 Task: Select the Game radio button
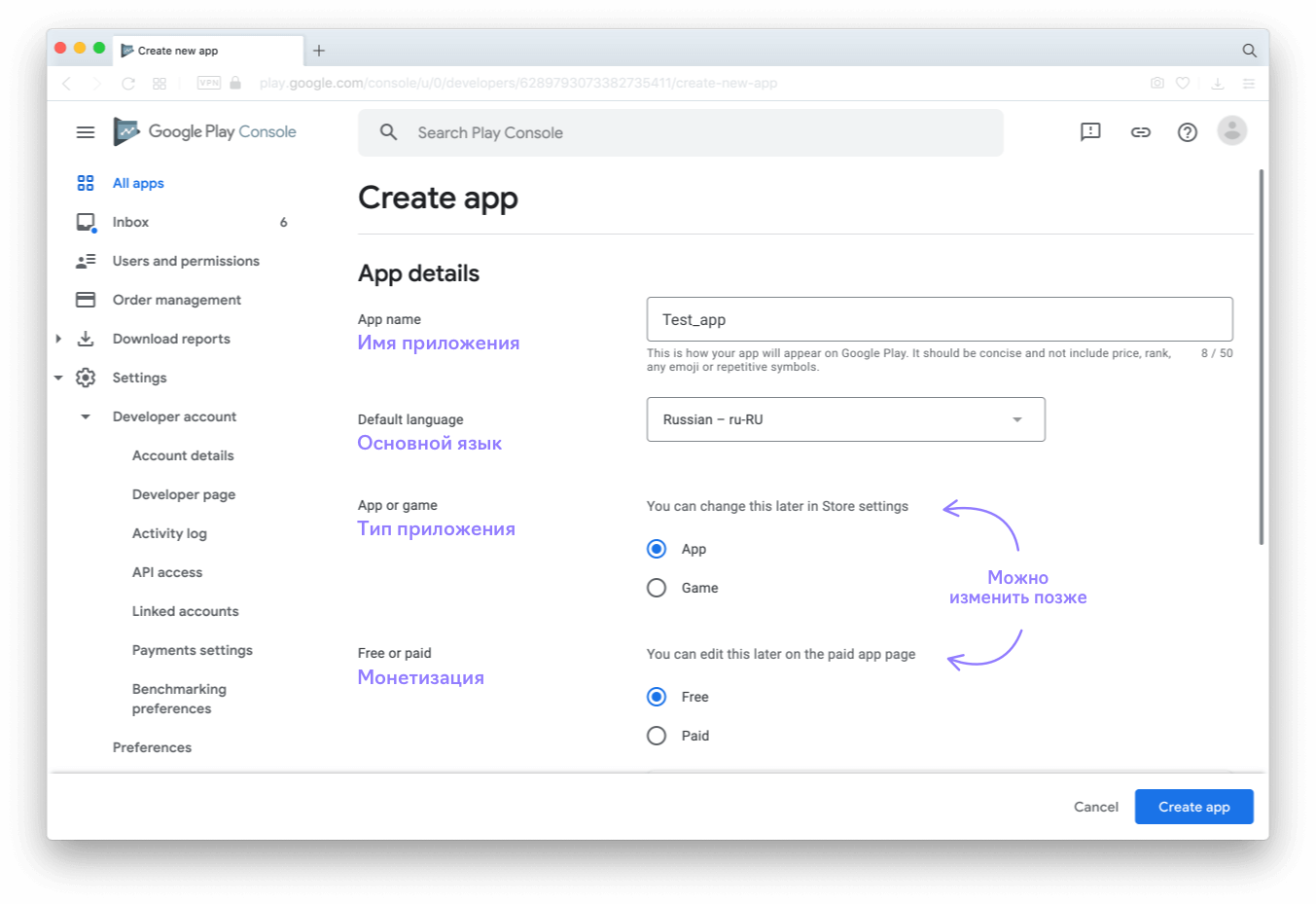tap(657, 588)
